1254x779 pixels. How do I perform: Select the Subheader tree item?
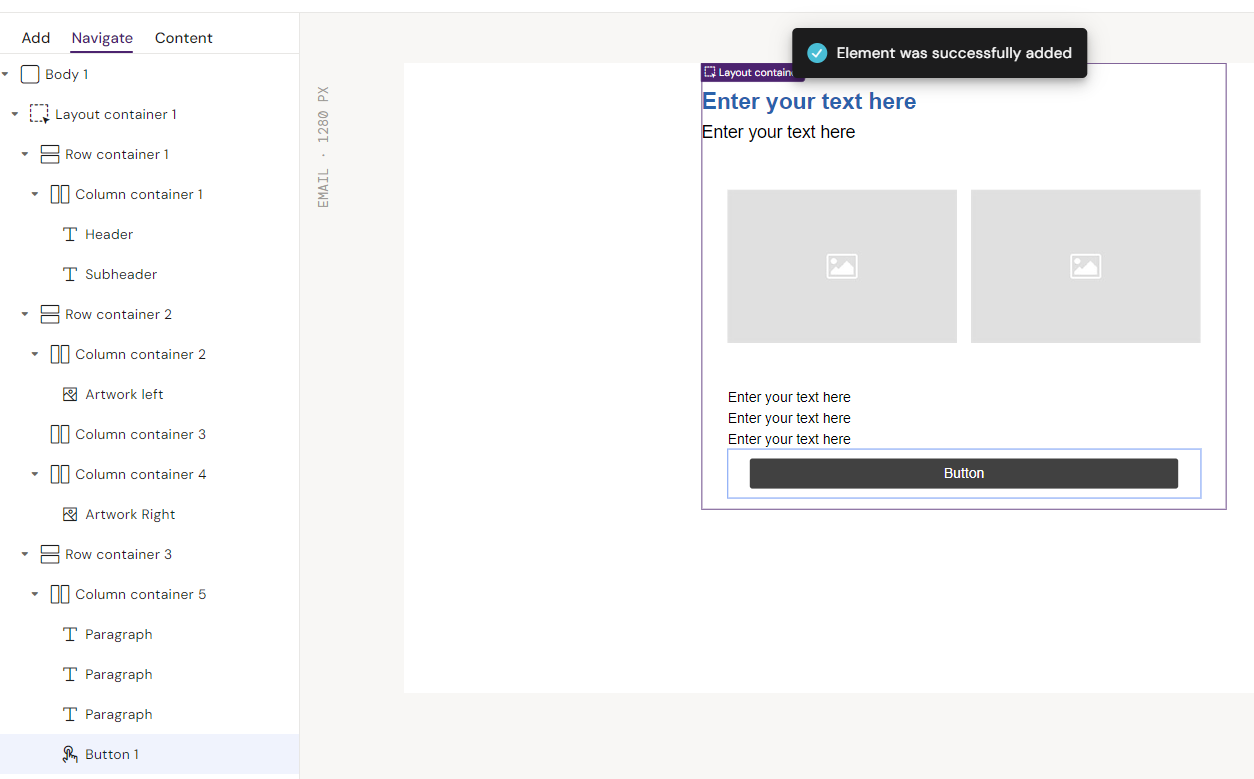[121, 274]
